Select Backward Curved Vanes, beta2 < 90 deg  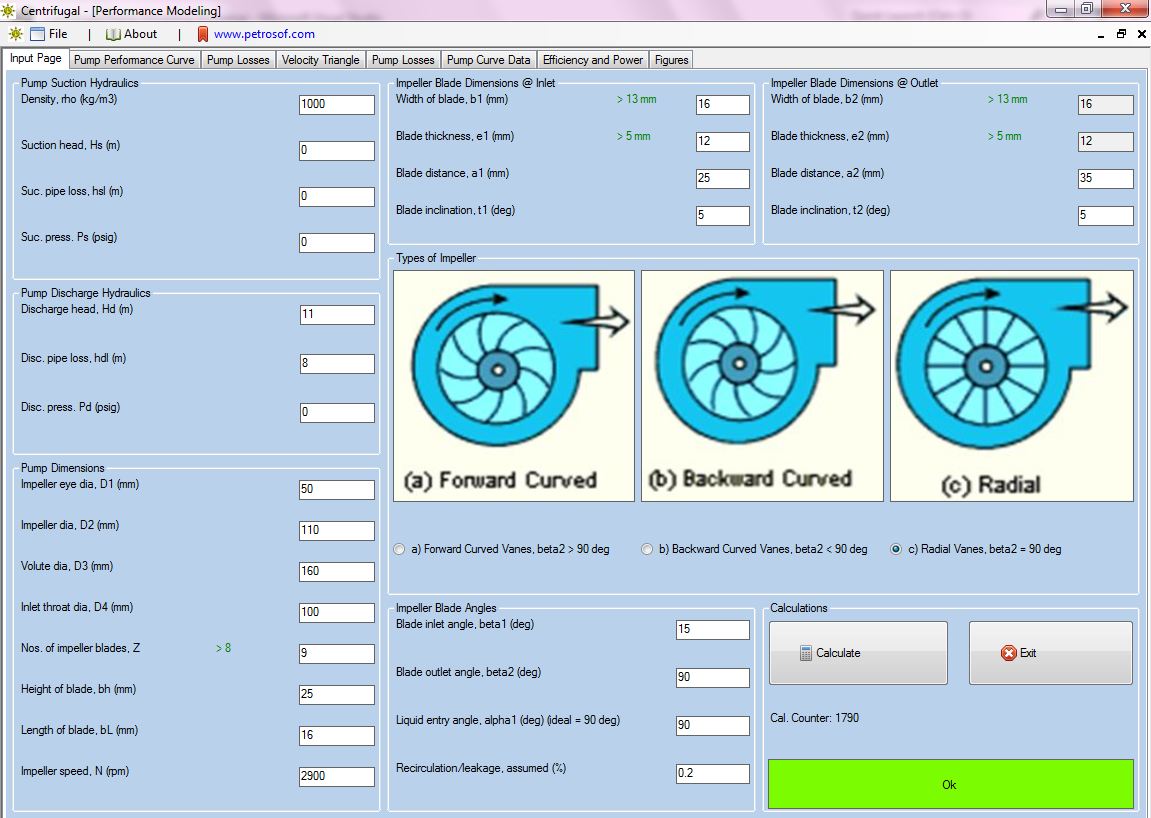647,549
